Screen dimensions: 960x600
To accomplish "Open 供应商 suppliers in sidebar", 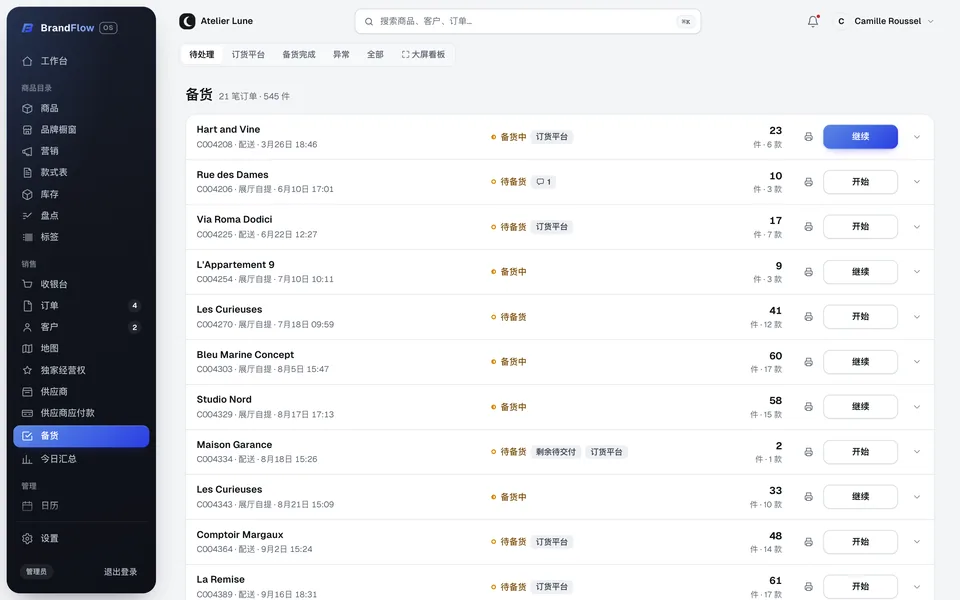I will (81, 391).
